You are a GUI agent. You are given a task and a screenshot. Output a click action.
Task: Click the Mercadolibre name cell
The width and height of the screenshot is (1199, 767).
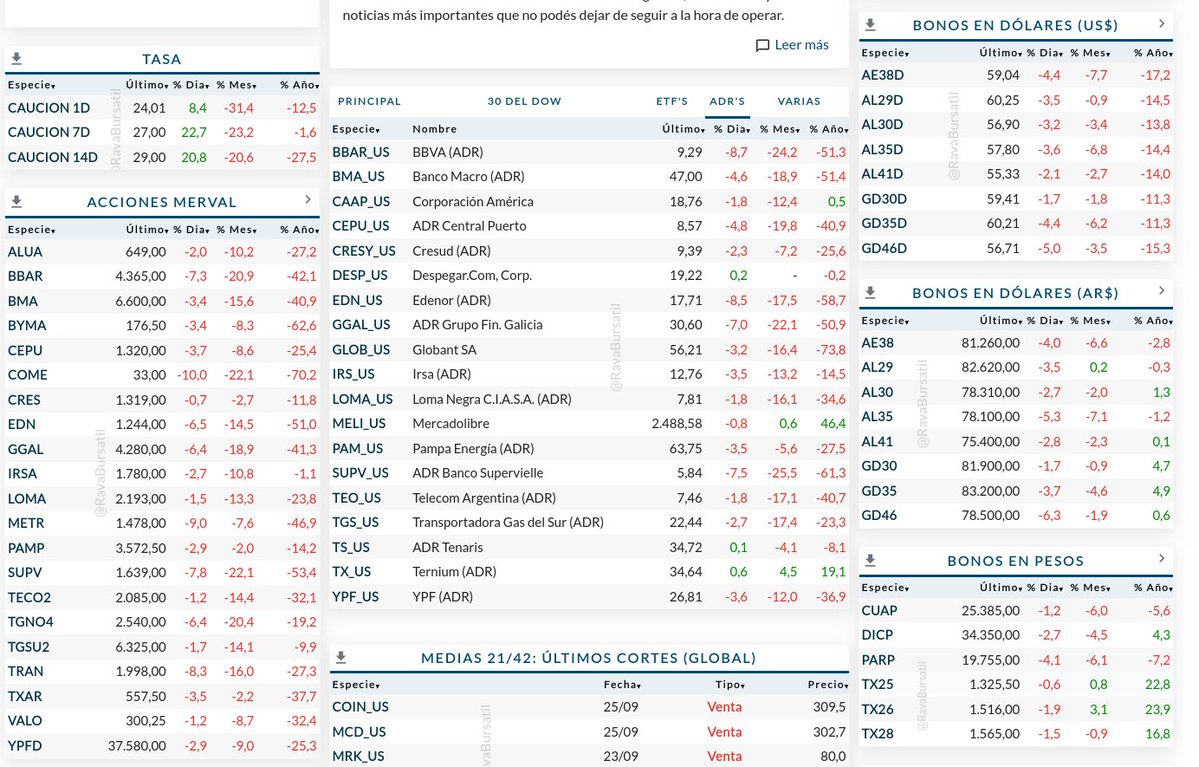click(450, 424)
